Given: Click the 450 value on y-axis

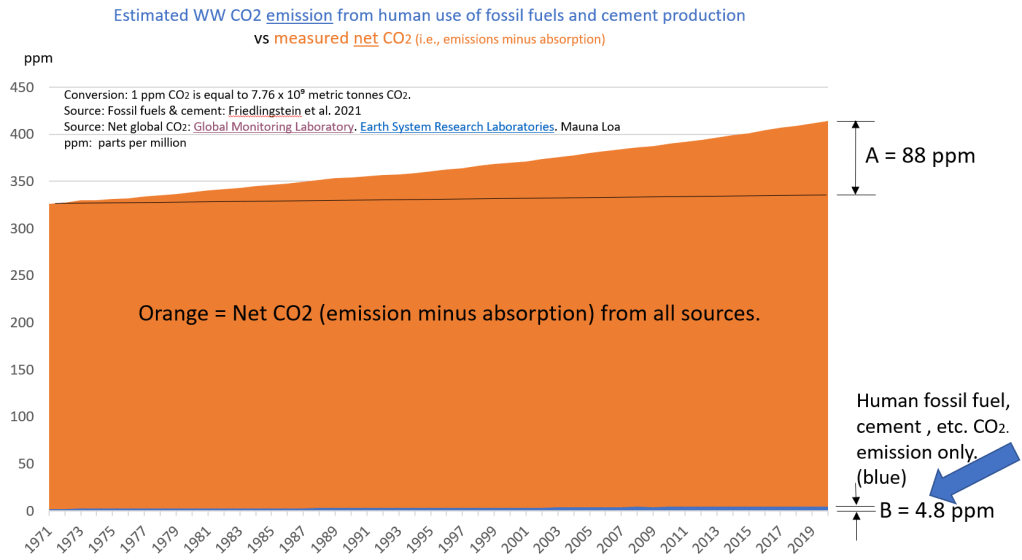Looking at the screenshot, I should coord(23,87).
